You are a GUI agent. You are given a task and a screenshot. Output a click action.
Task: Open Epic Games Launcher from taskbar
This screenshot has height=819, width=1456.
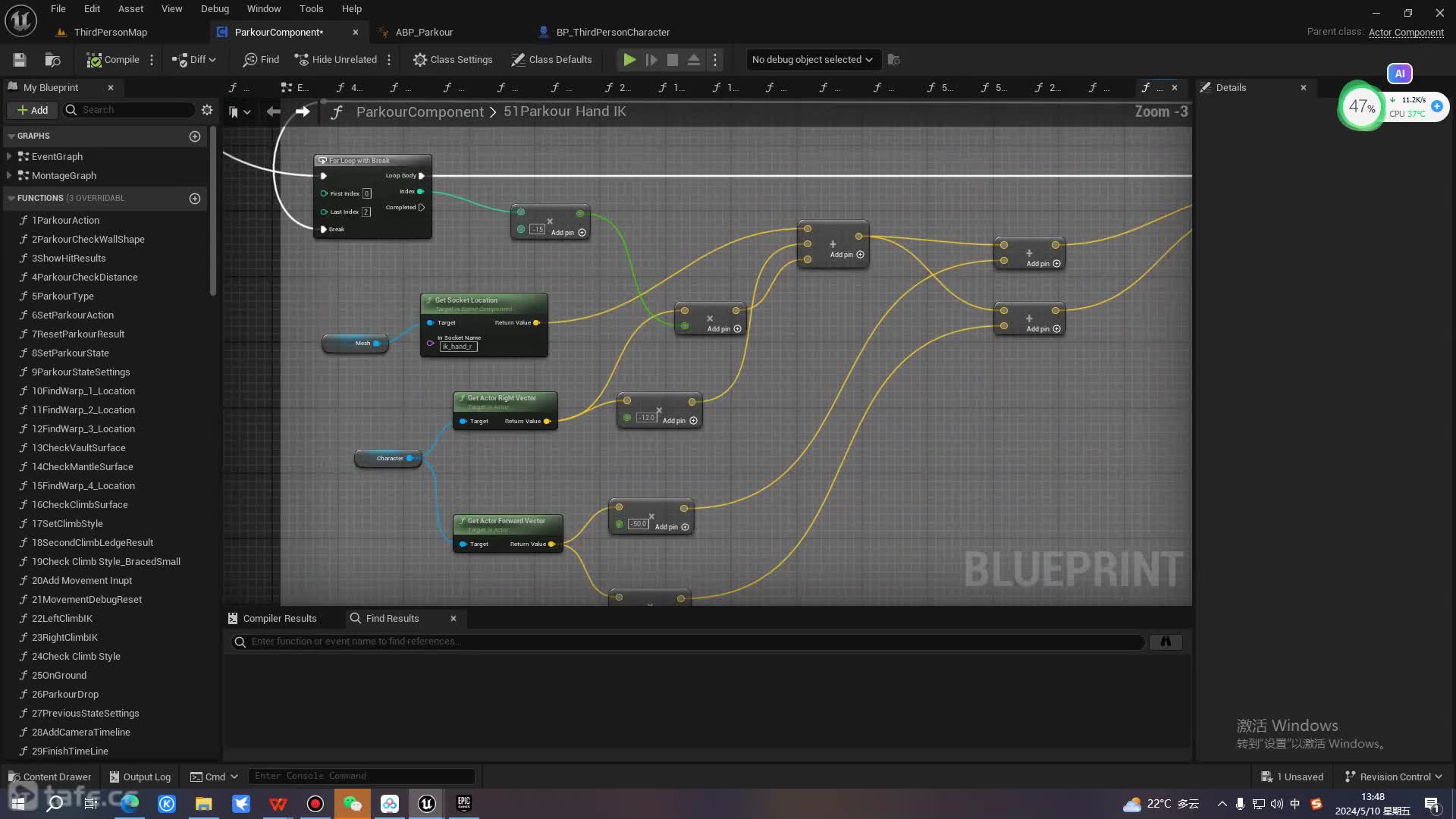[464, 804]
